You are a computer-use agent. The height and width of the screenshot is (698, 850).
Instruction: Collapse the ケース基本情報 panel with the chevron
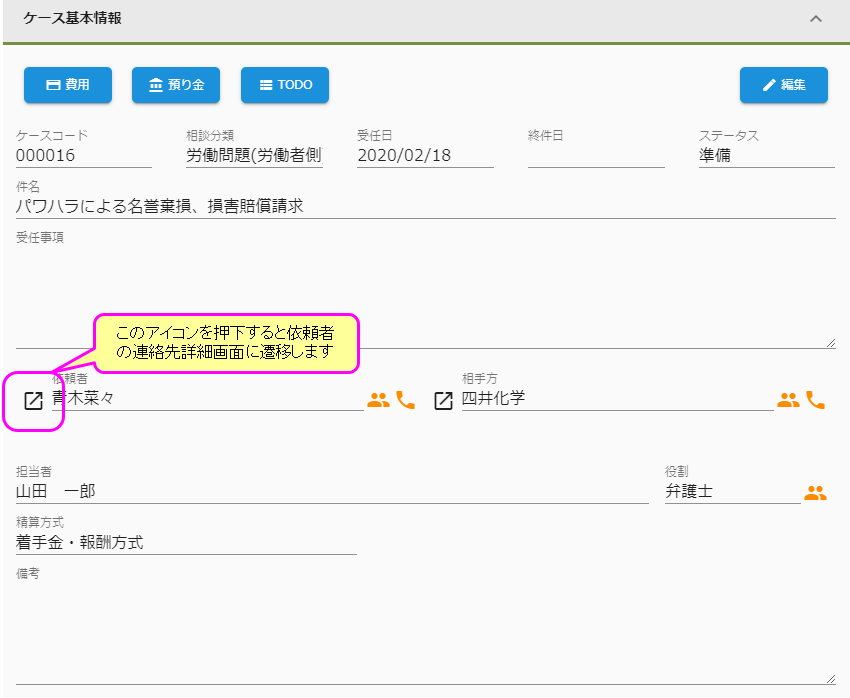coord(816,18)
